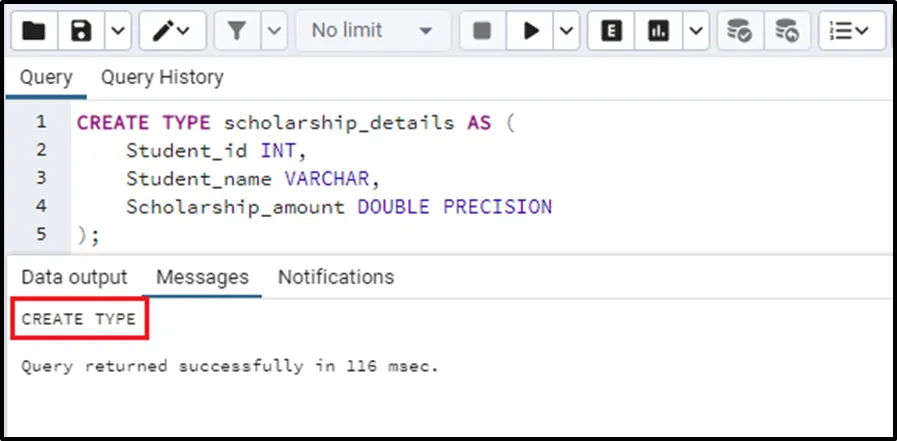Viewport: 897px width, 441px height.
Task: Expand the Save File options arrow
Action: (x=117, y=31)
